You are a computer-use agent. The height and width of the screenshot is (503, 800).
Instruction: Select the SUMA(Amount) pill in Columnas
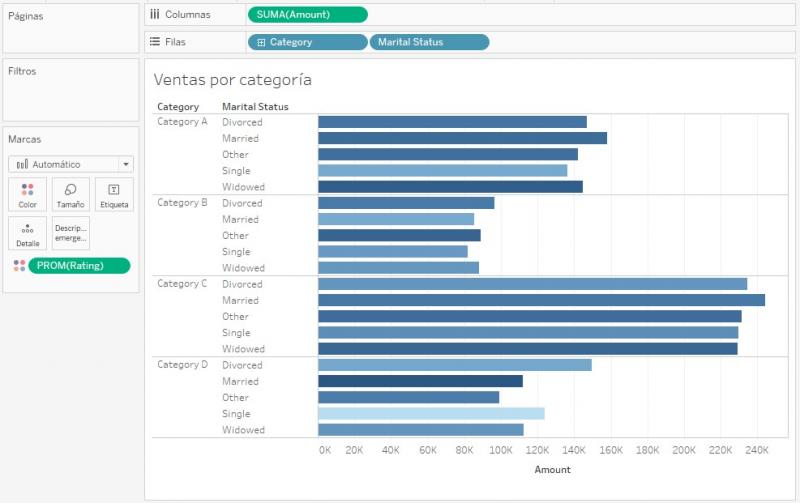(307, 14)
